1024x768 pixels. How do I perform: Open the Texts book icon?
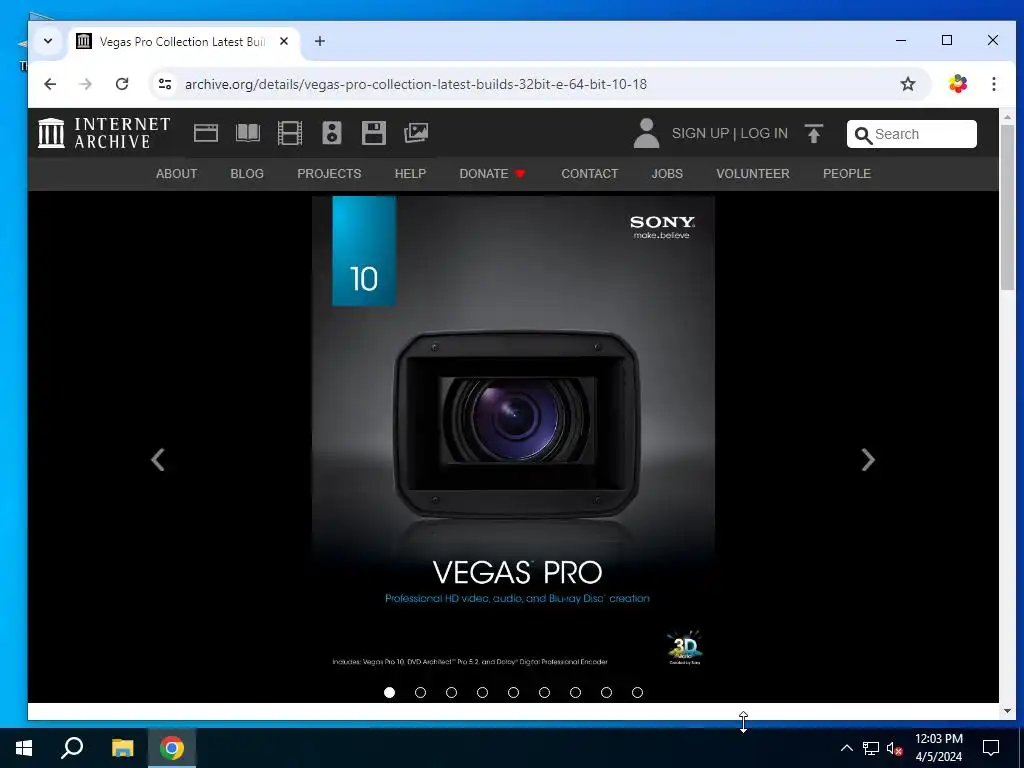[x=248, y=133]
